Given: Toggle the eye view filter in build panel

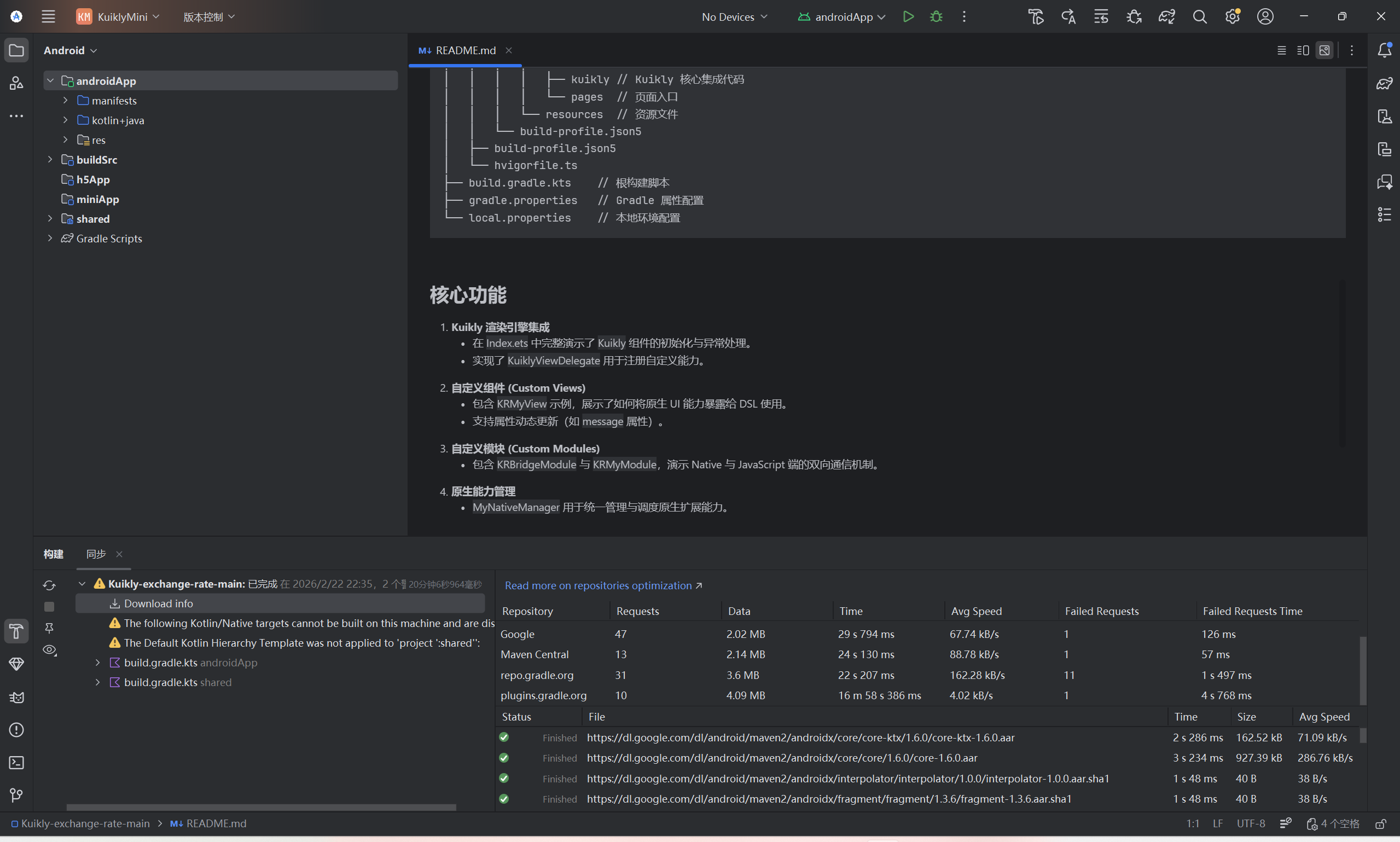Looking at the screenshot, I should (49, 649).
